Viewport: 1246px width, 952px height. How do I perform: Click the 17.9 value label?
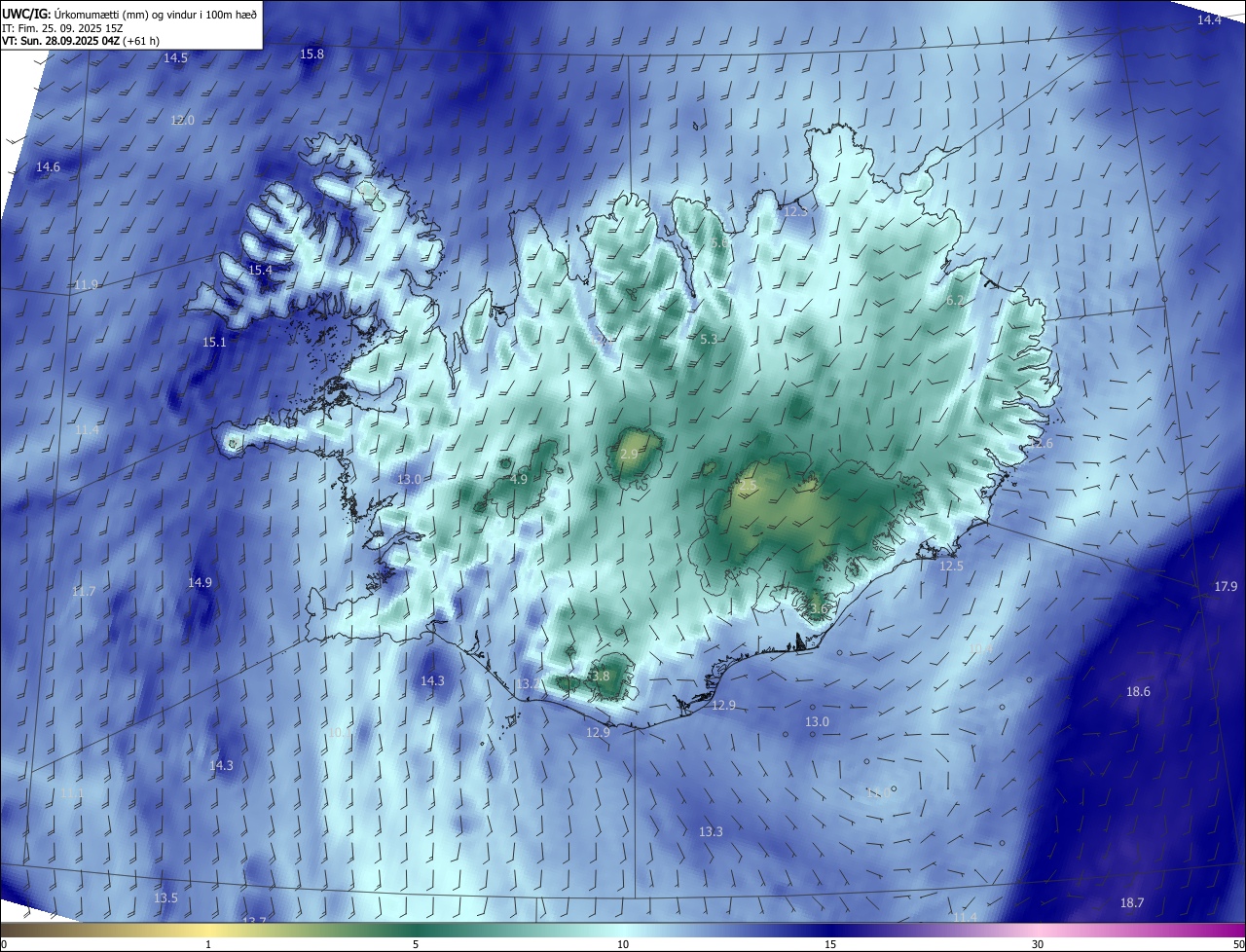click(1226, 587)
